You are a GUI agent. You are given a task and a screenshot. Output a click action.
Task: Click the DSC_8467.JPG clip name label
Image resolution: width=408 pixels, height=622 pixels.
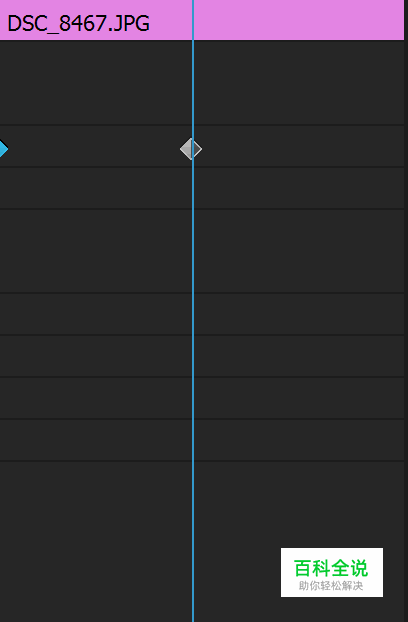(x=79, y=23)
